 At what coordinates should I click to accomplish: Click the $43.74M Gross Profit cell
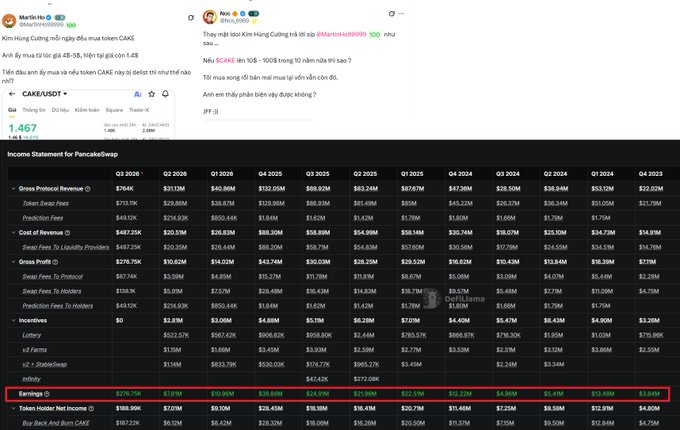pyautogui.click(x=270, y=262)
